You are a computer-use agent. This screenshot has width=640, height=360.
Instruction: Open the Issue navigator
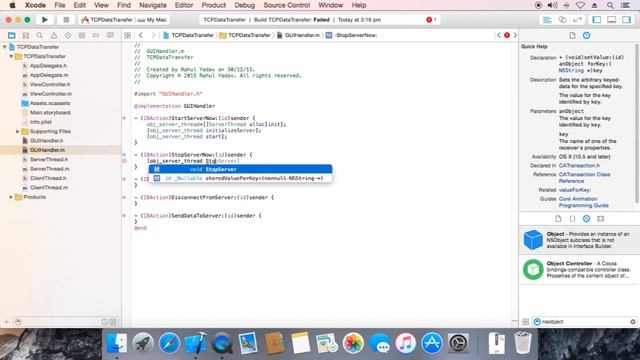click(53, 36)
